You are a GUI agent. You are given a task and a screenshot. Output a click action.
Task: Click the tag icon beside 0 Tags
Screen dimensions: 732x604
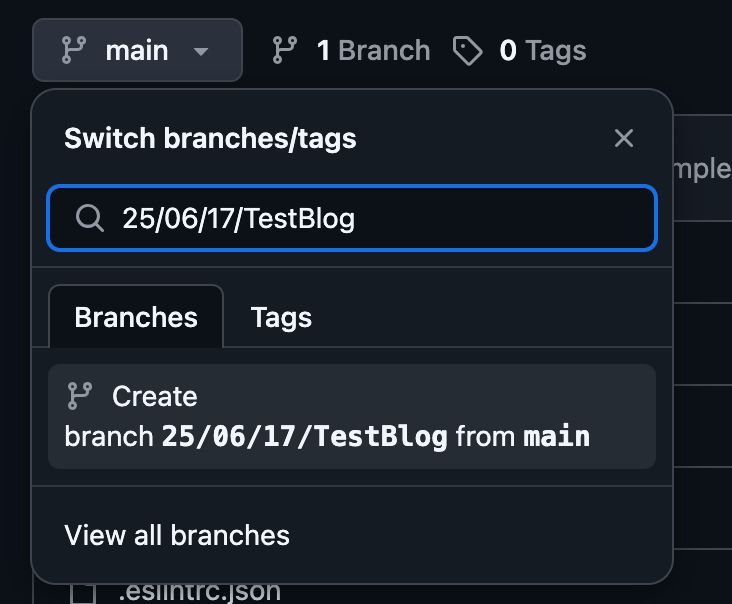click(x=467, y=50)
